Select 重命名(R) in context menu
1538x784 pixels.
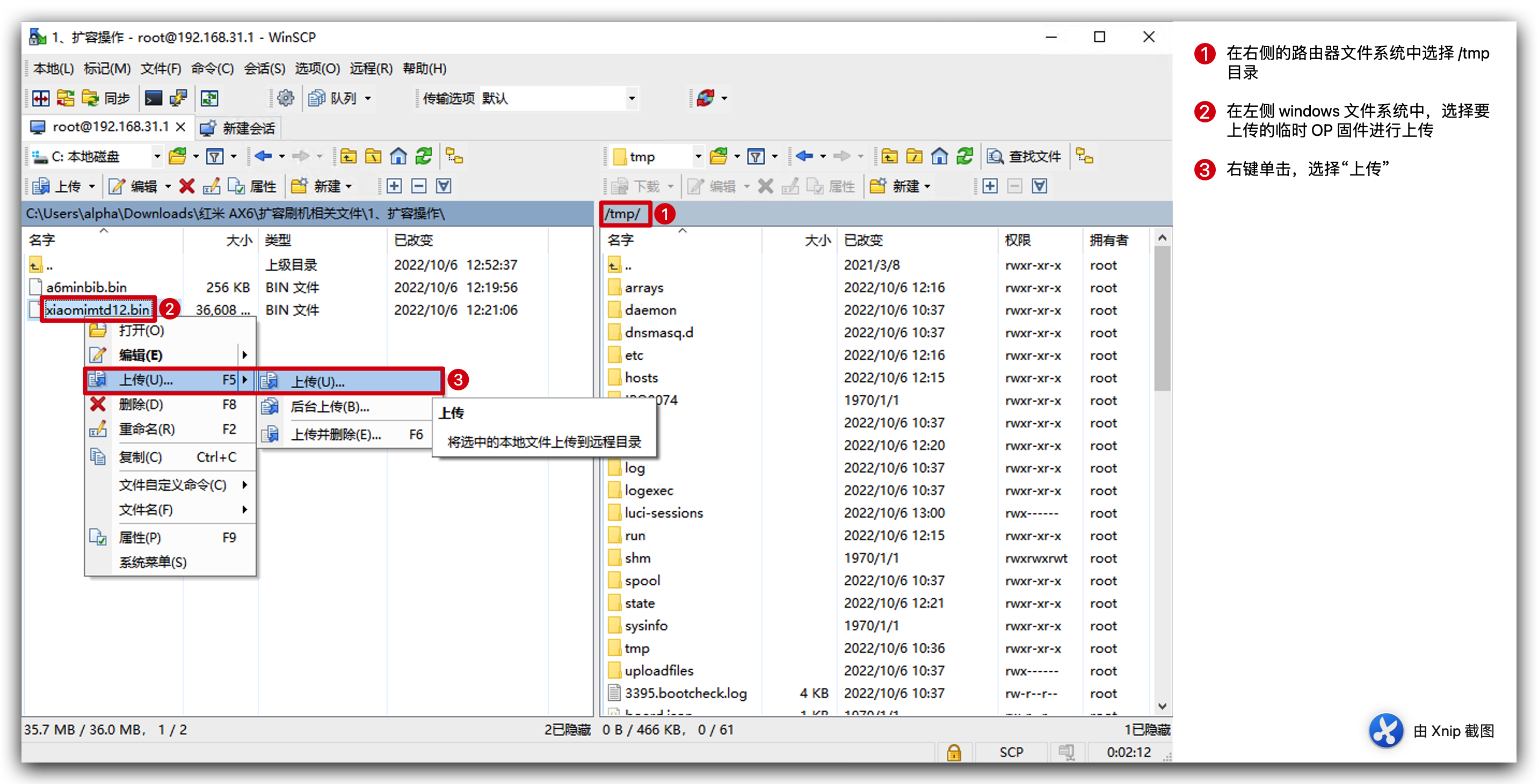170,429
